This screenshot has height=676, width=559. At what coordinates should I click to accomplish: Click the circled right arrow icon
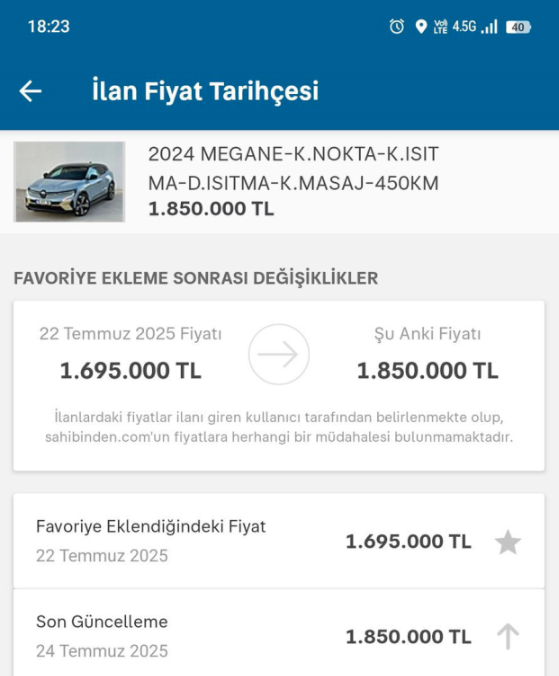[x=279, y=354]
